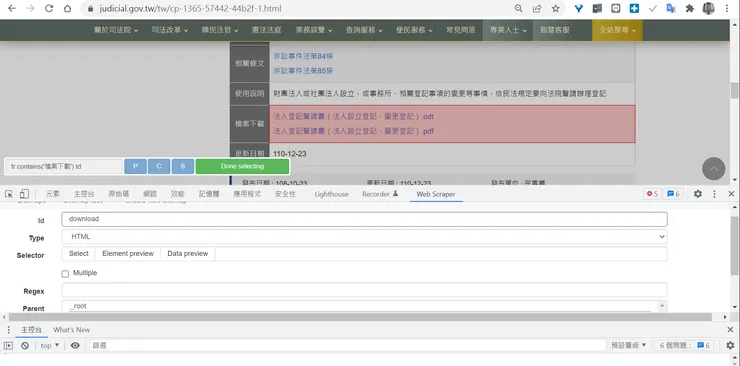Open the 常見問答 menu item

point(461,30)
